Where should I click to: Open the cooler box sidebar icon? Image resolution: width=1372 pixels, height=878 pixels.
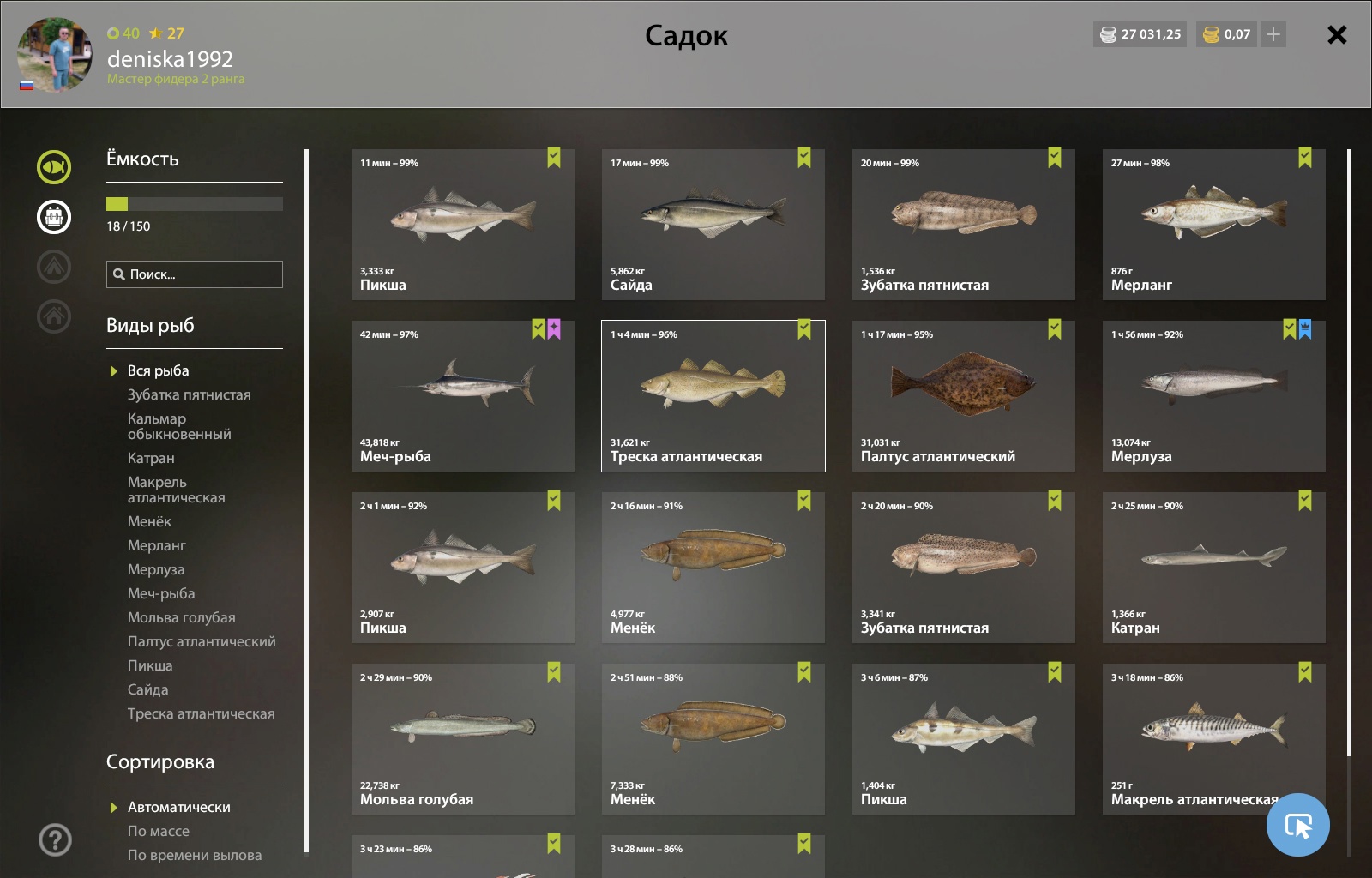(x=54, y=216)
